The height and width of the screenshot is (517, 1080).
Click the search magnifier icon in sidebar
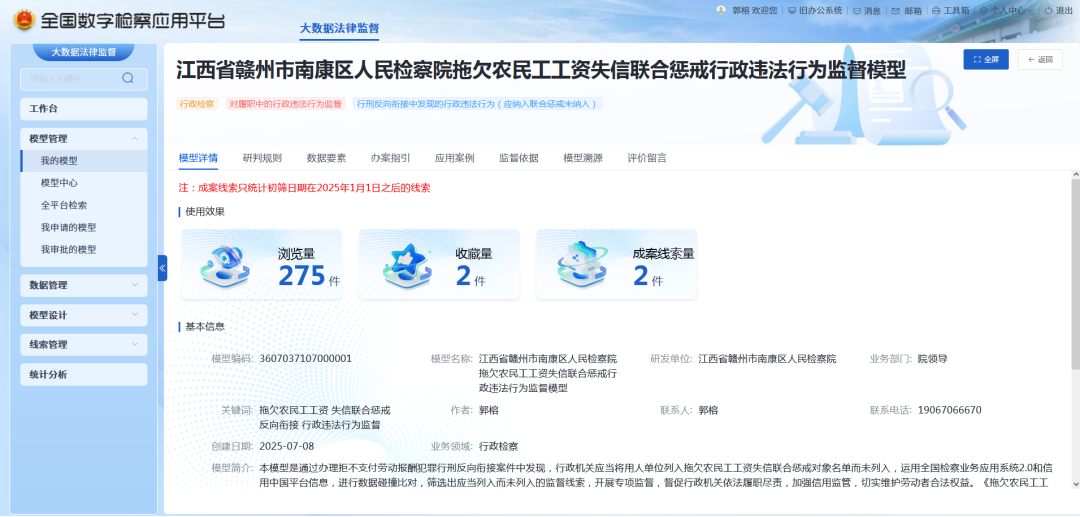tap(127, 78)
